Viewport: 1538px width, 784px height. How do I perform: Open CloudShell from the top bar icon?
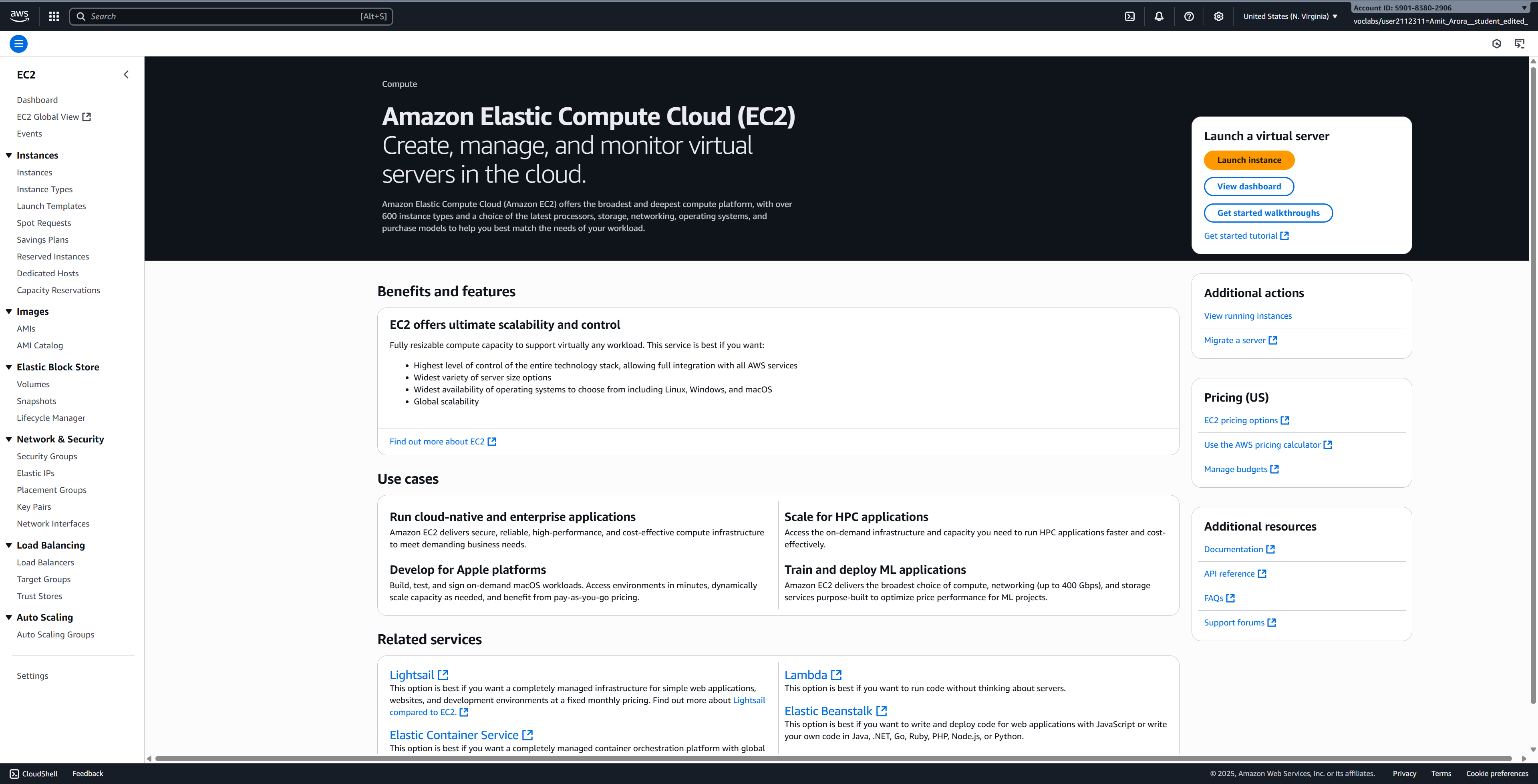(1129, 17)
